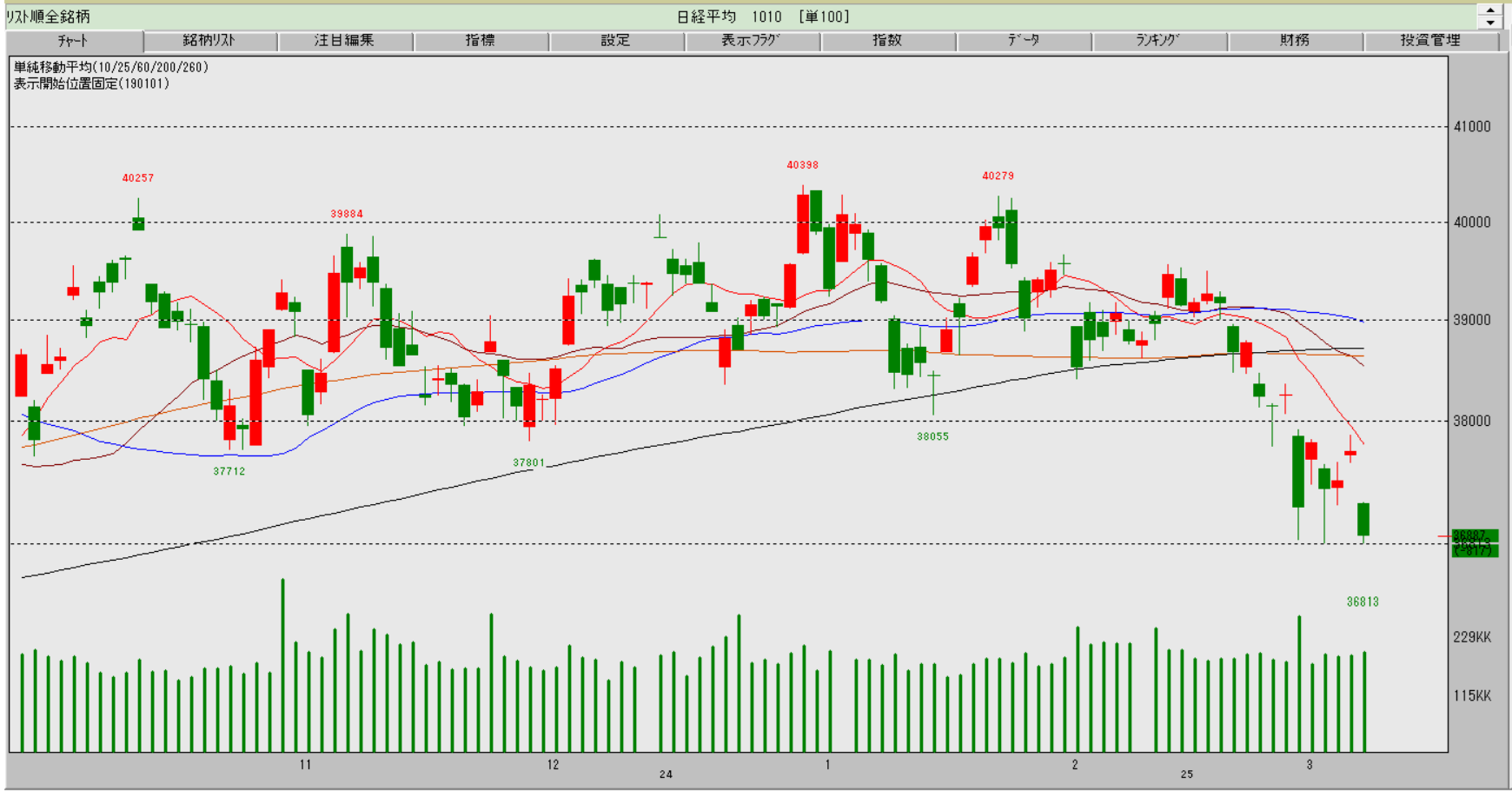Screen dimensions: 1512x791
Task: Click the 39884 peak label
Action: click(346, 214)
